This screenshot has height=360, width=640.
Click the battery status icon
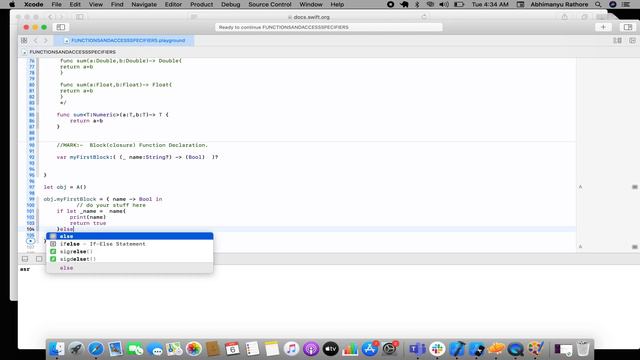point(459,4)
